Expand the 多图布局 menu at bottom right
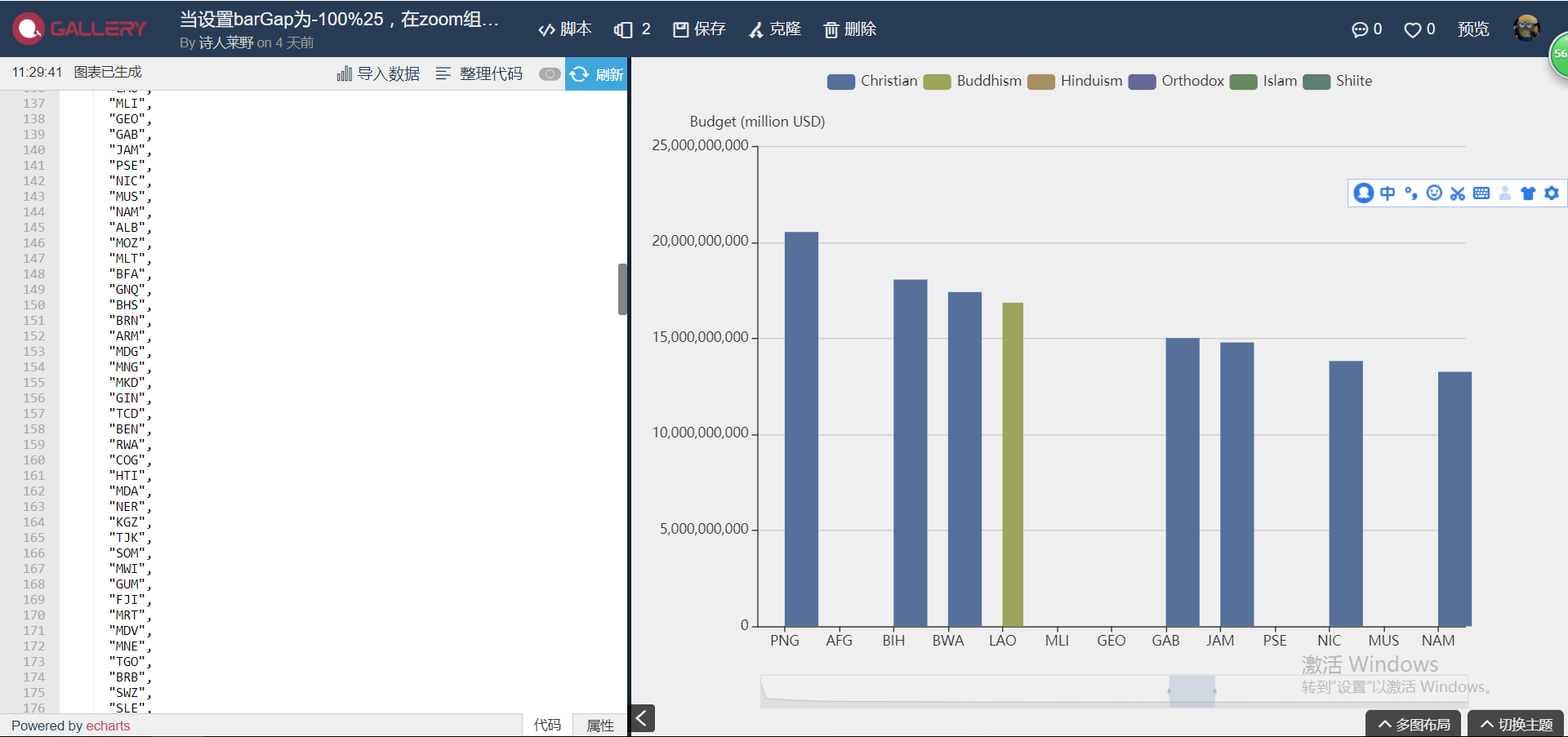 tap(1413, 723)
